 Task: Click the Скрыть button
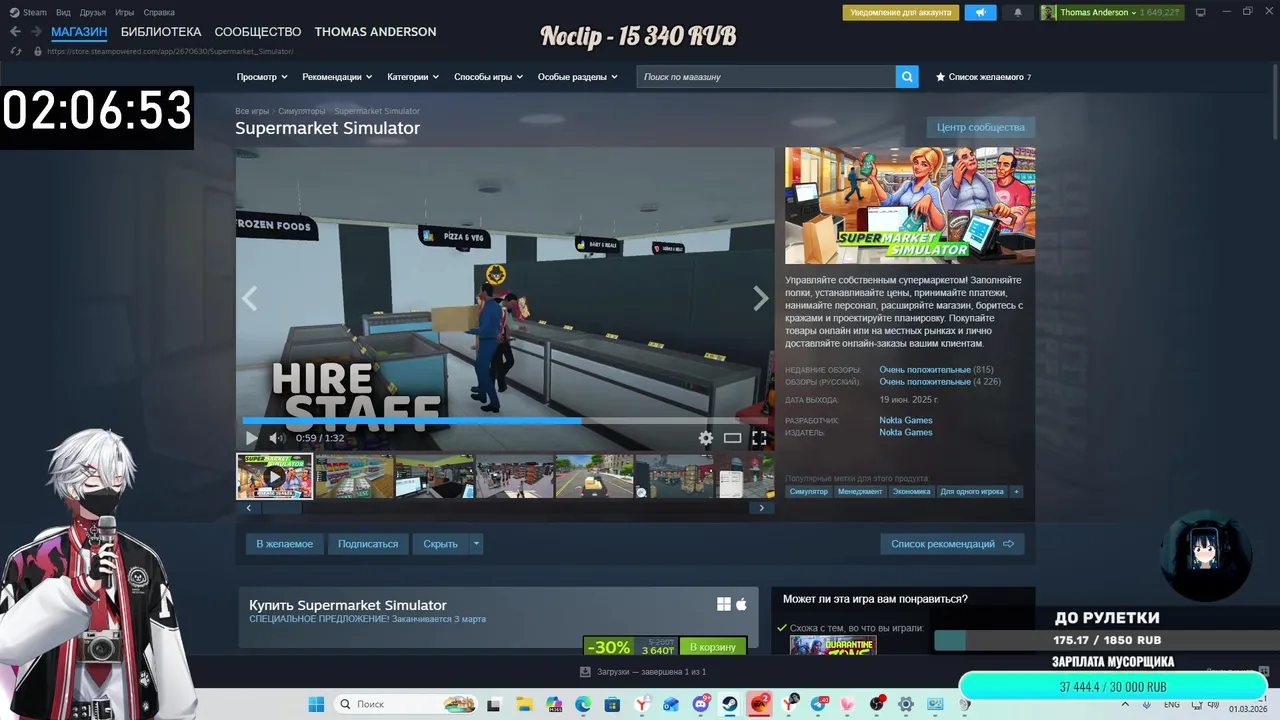pyautogui.click(x=440, y=544)
